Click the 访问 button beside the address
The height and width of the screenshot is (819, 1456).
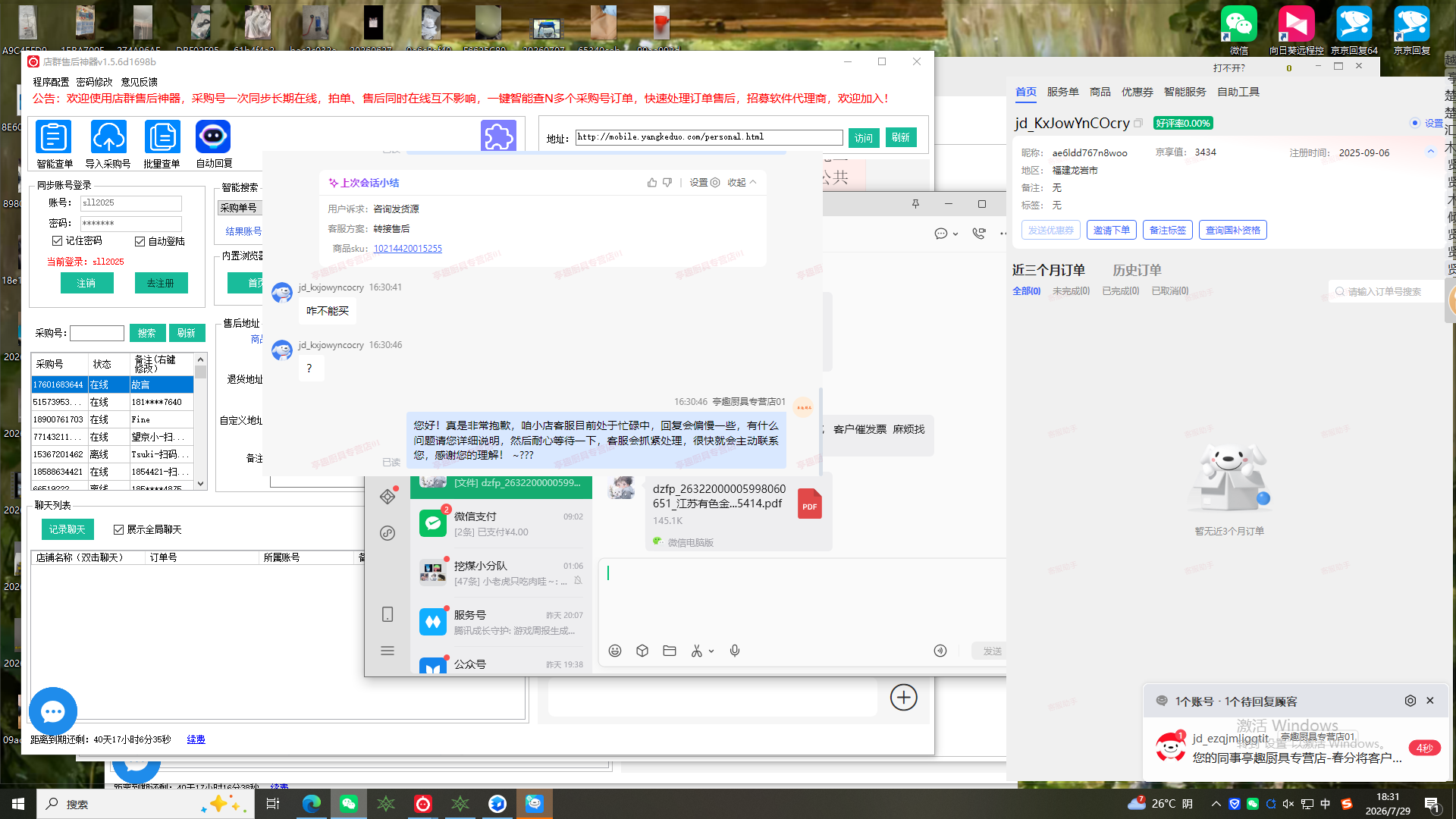[864, 137]
